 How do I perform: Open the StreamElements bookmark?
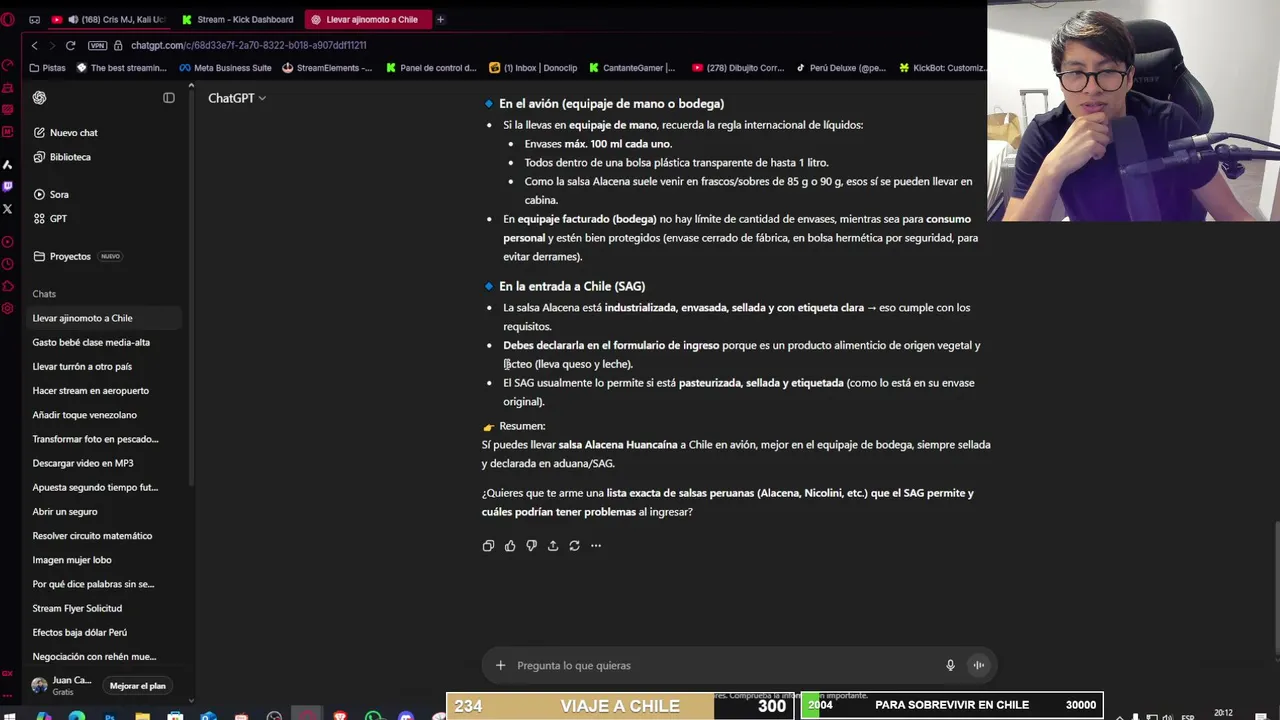pos(327,68)
